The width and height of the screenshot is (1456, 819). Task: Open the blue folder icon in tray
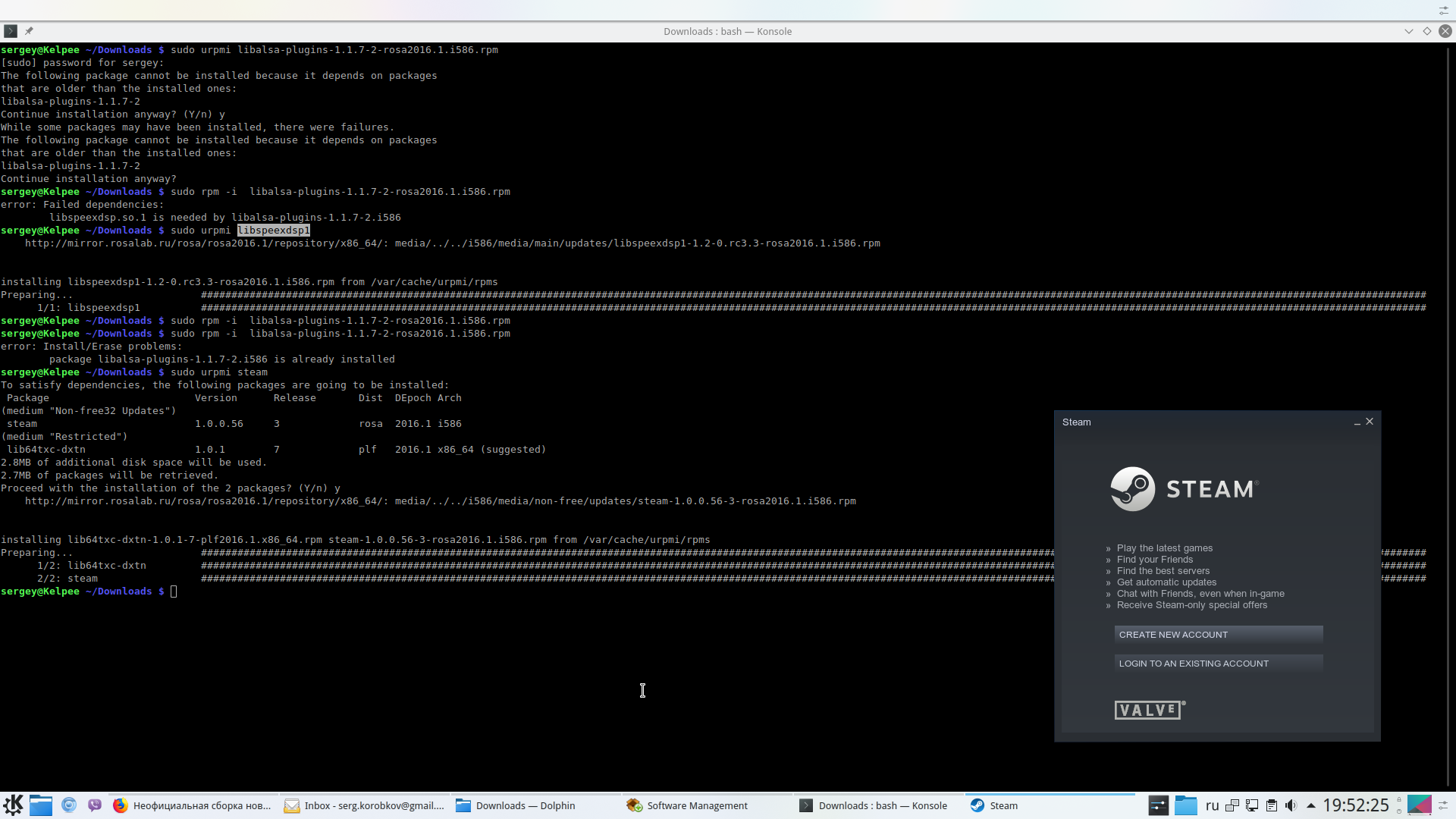click(x=1185, y=805)
